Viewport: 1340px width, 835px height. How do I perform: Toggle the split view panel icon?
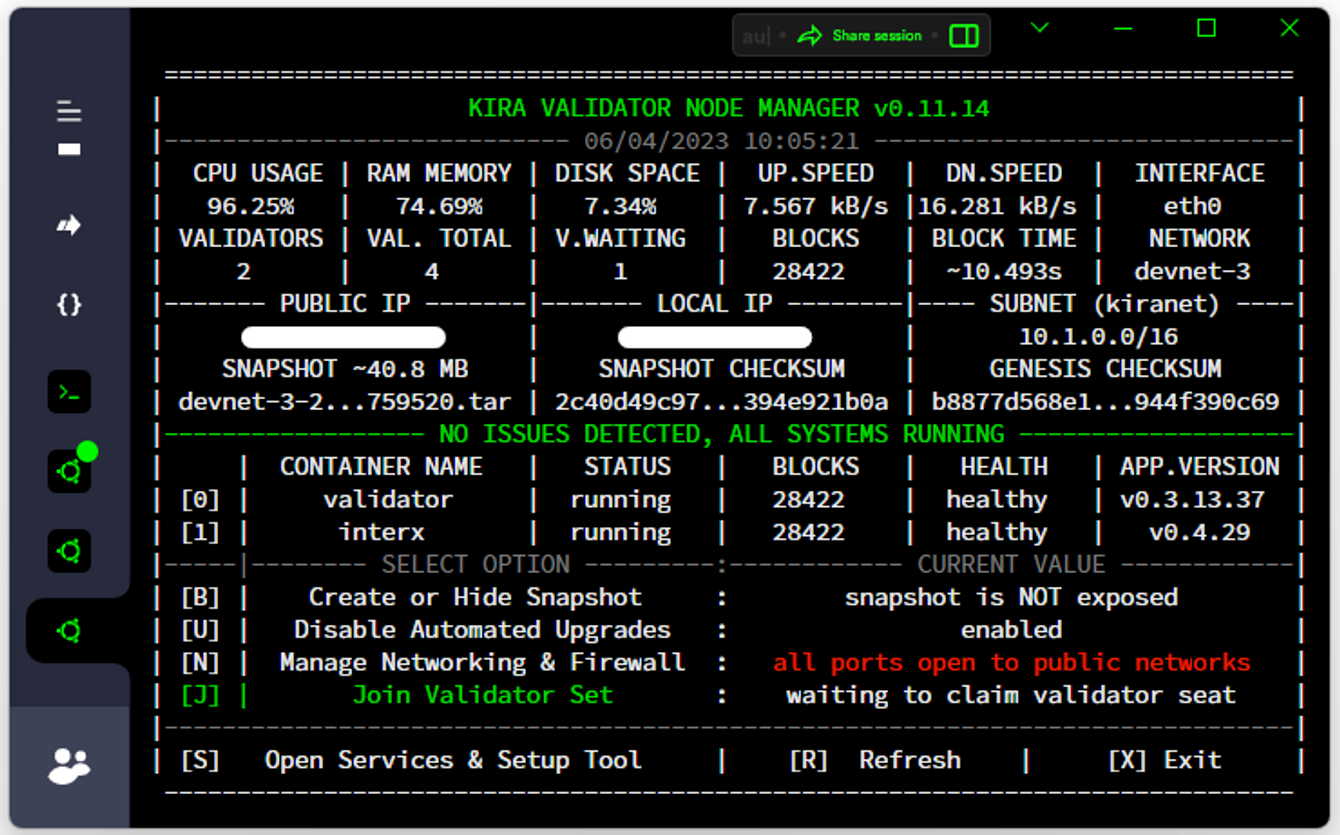coord(964,36)
